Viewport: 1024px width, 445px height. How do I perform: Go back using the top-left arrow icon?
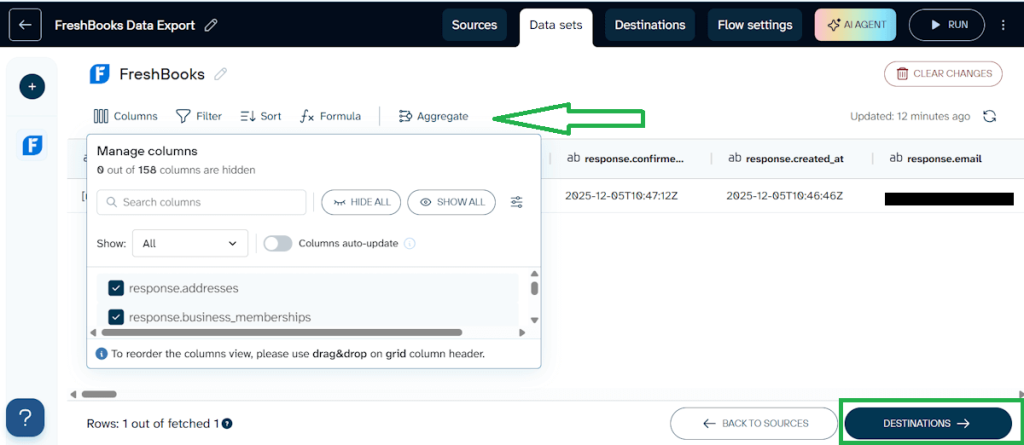tap(25, 25)
